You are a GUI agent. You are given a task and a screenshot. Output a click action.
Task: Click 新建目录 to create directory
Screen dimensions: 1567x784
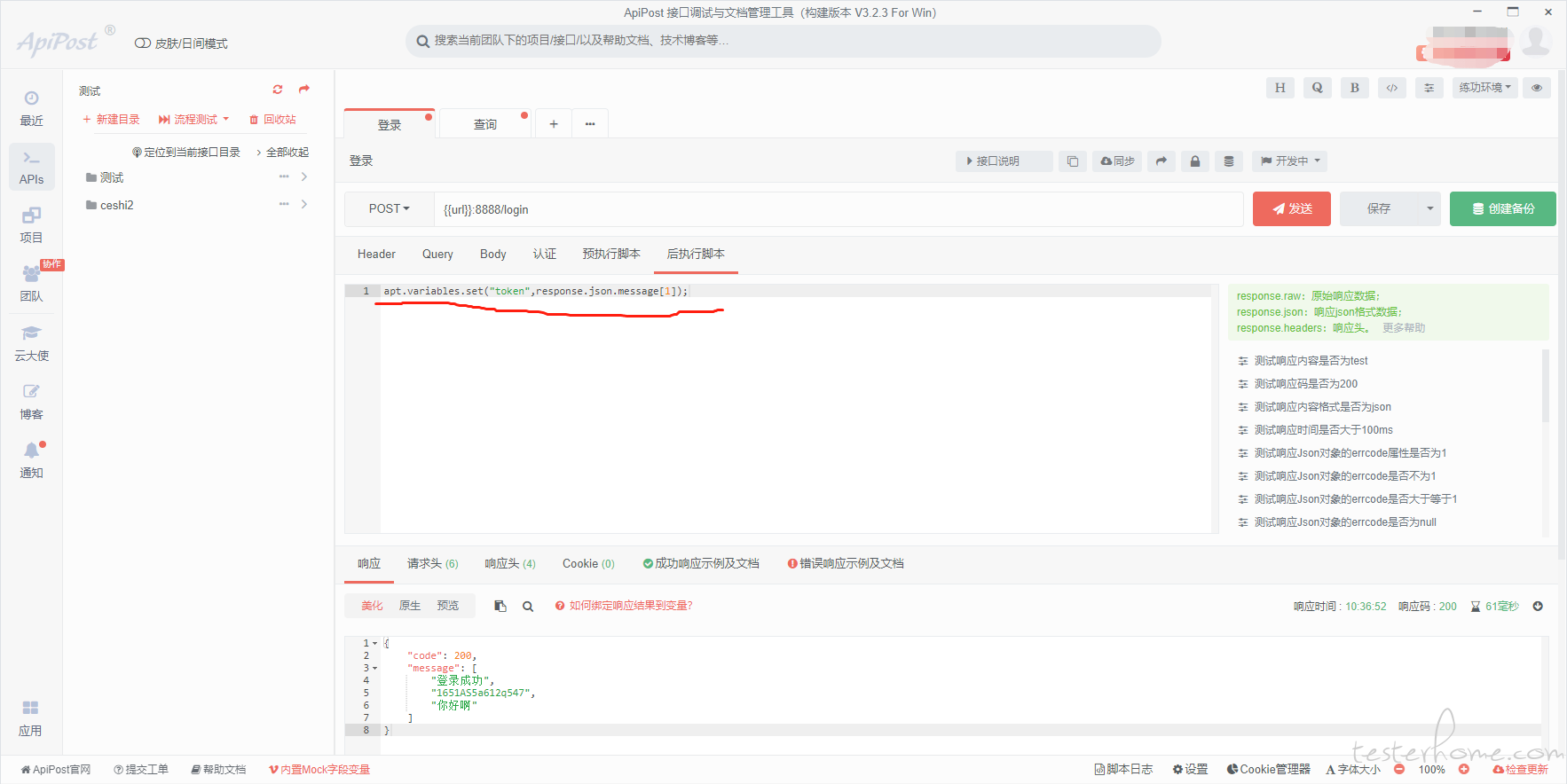click(x=111, y=120)
